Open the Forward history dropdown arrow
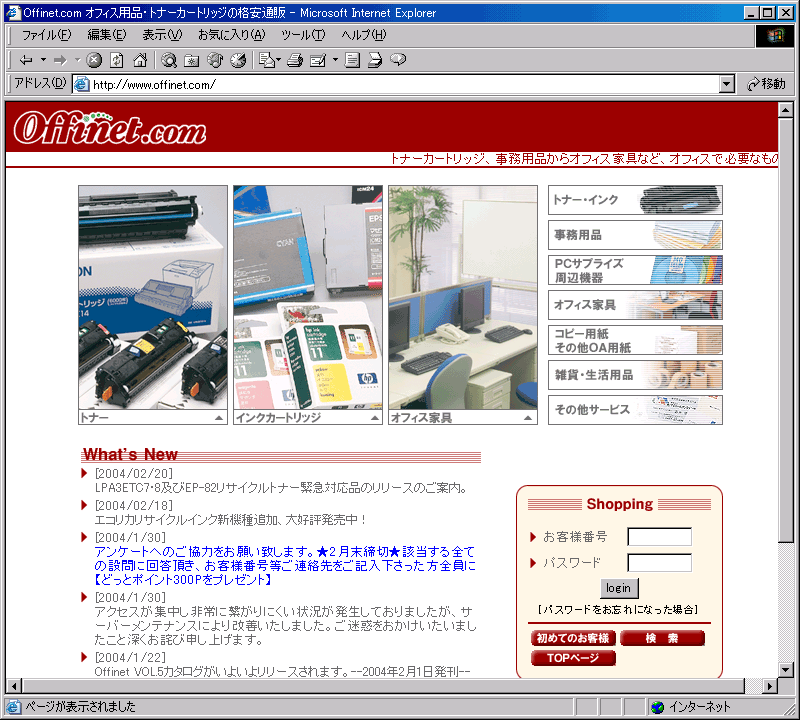Image resolution: width=800 pixels, height=720 pixels. (x=78, y=60)
